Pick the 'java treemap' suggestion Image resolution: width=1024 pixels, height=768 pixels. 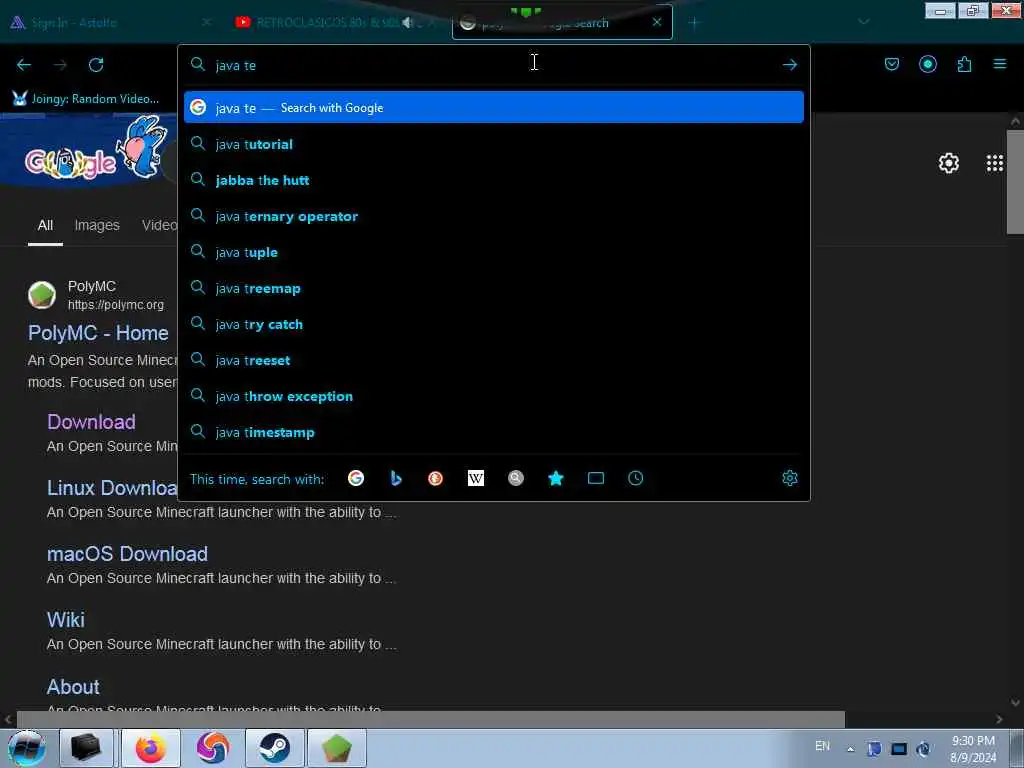click(494, 288)
